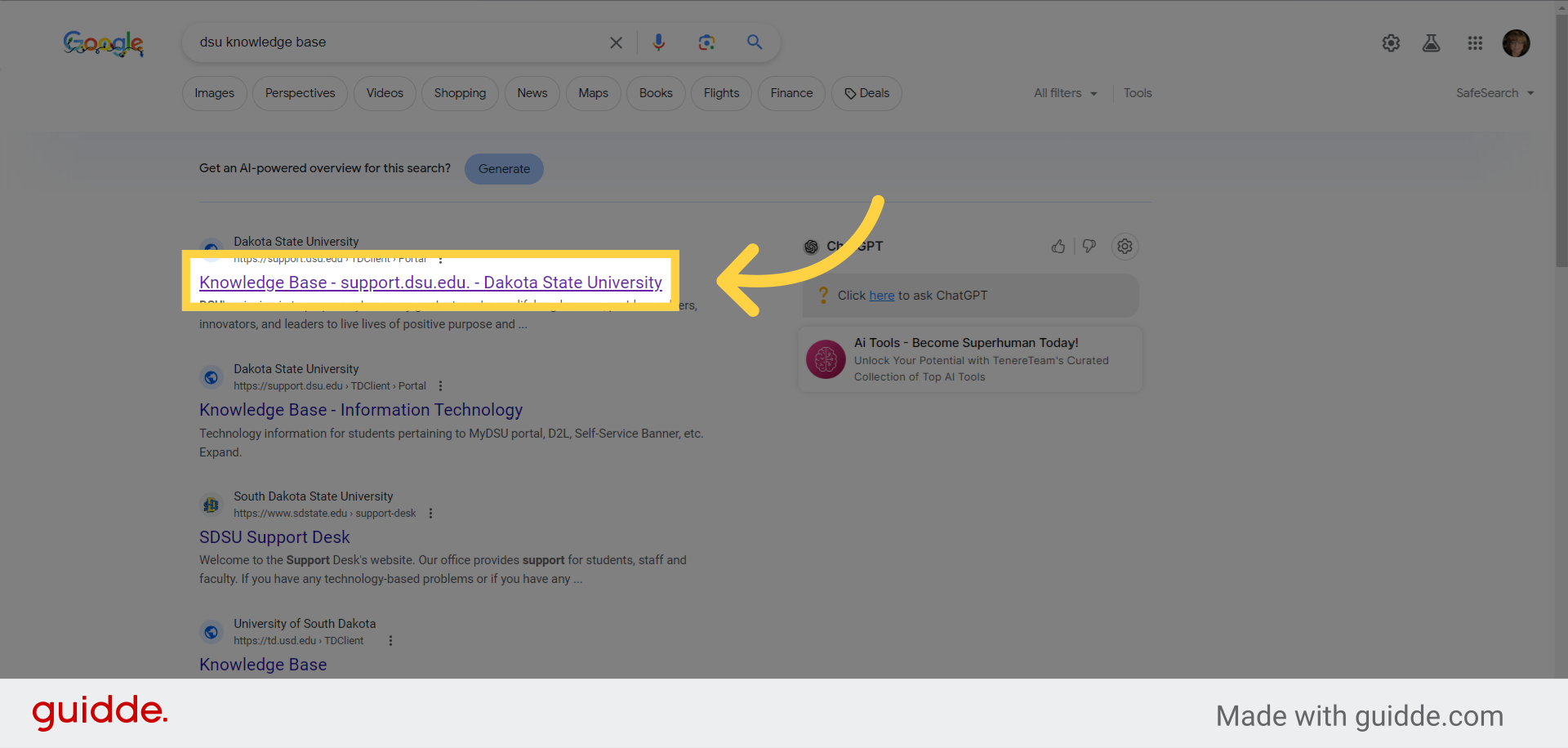Open quick settings gear in header
This screenshot has height=748, width=1568.
pyautogui.click(x=1391, y=43)
